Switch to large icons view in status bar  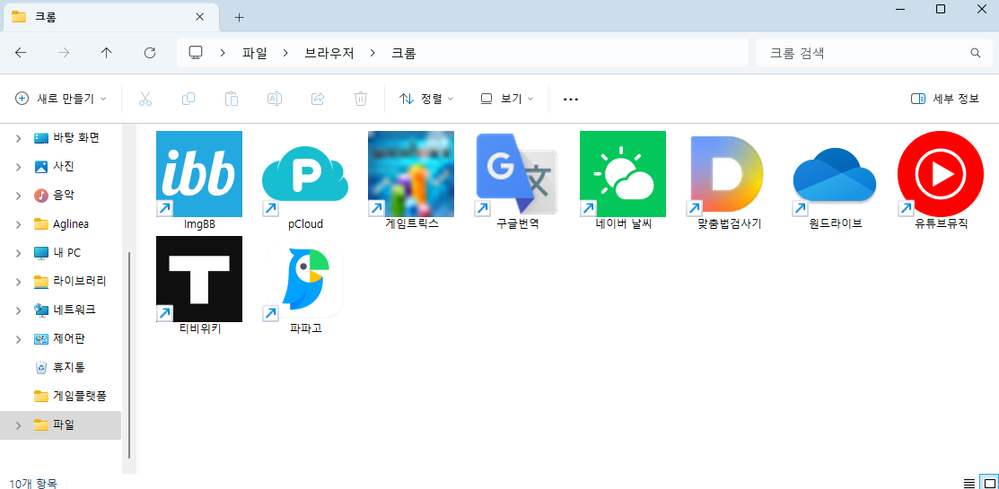pyautogui.click(x=987, y=482)
